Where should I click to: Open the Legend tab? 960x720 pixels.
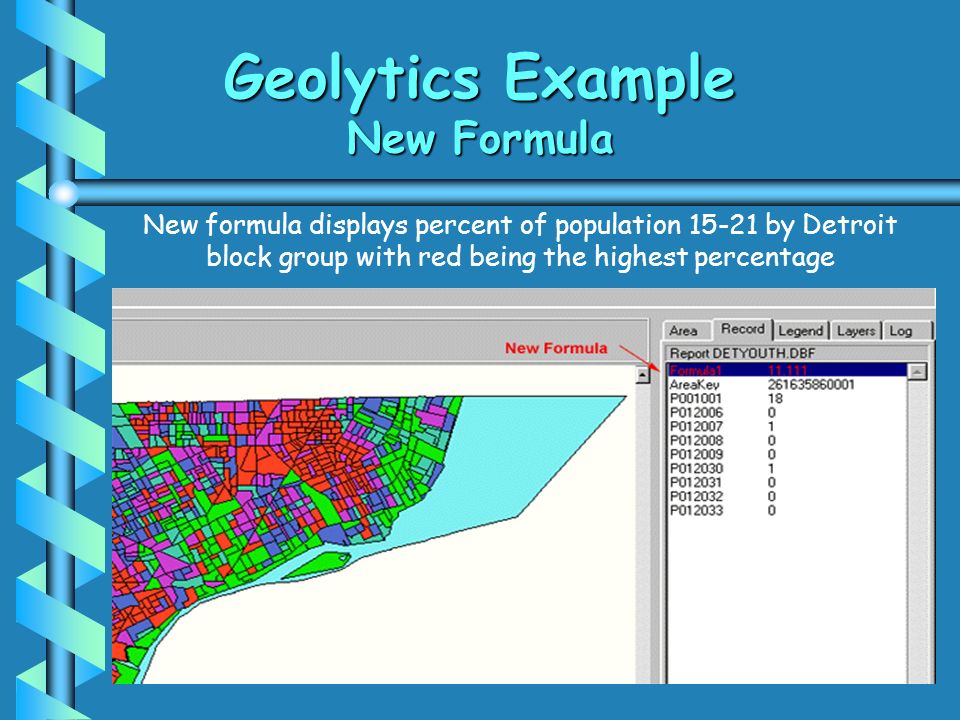801,331
